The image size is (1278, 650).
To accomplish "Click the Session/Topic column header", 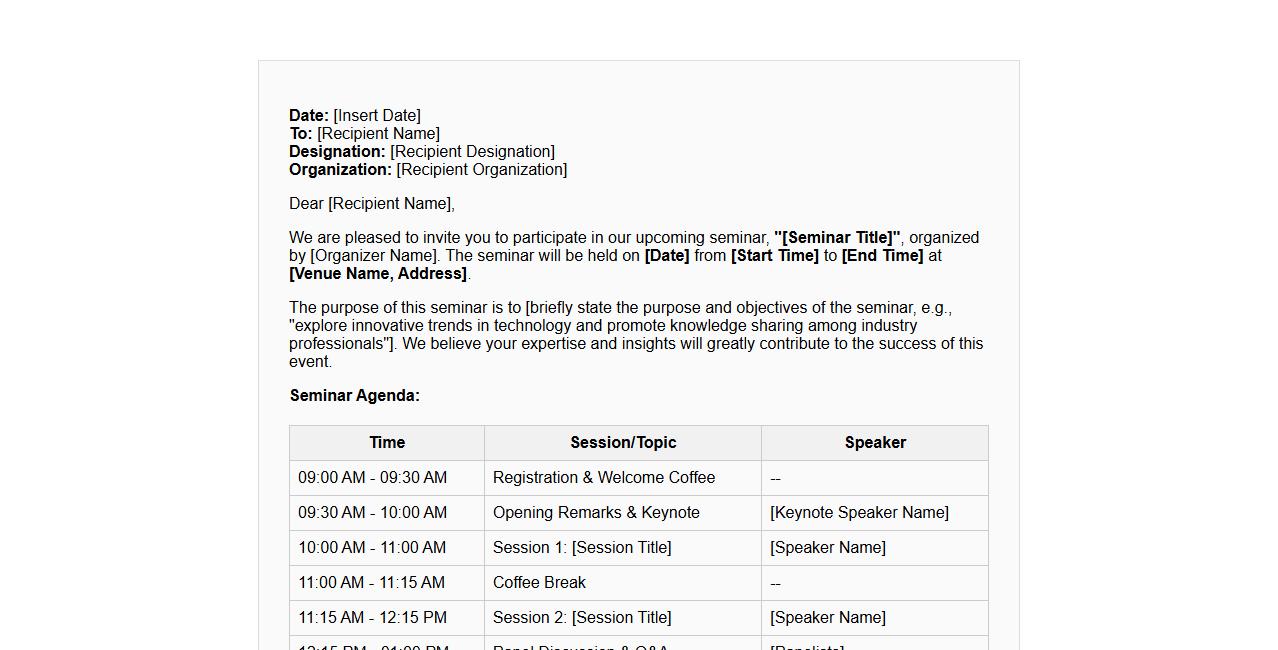I will click(x=623, y=443).
